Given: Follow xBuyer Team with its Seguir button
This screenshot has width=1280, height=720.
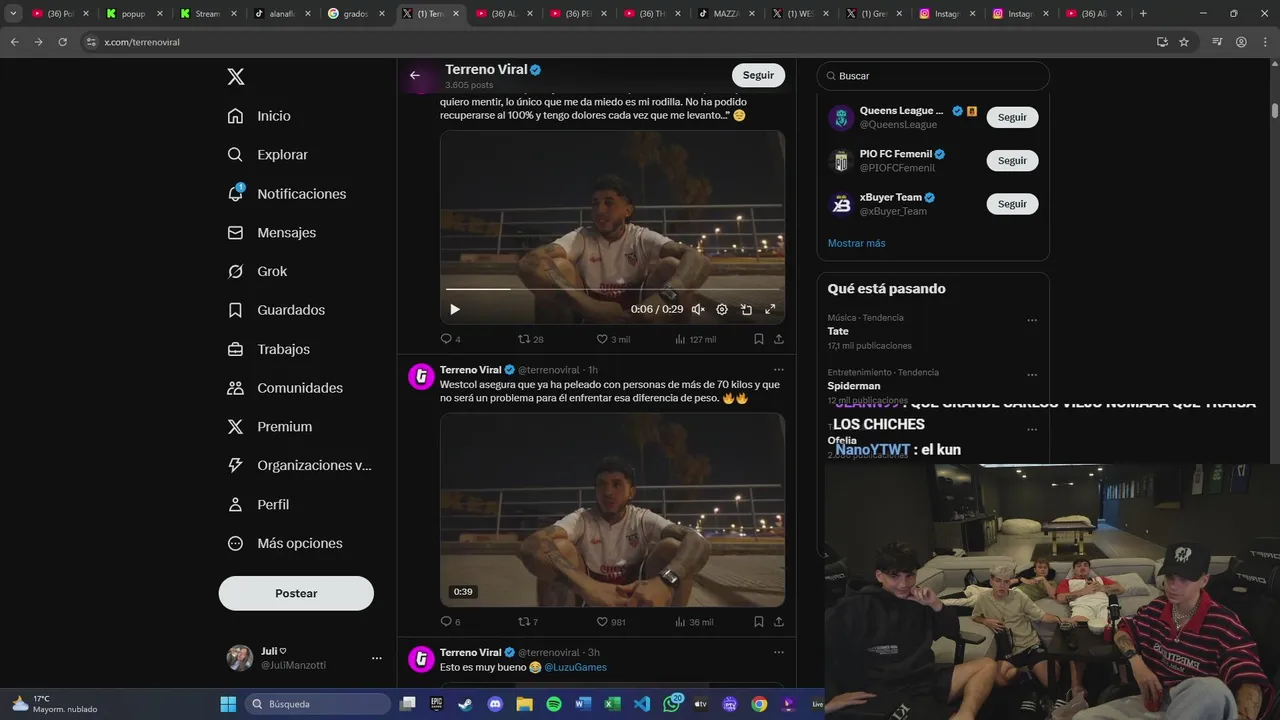Looking at the screenshot, I should 1012,204.
